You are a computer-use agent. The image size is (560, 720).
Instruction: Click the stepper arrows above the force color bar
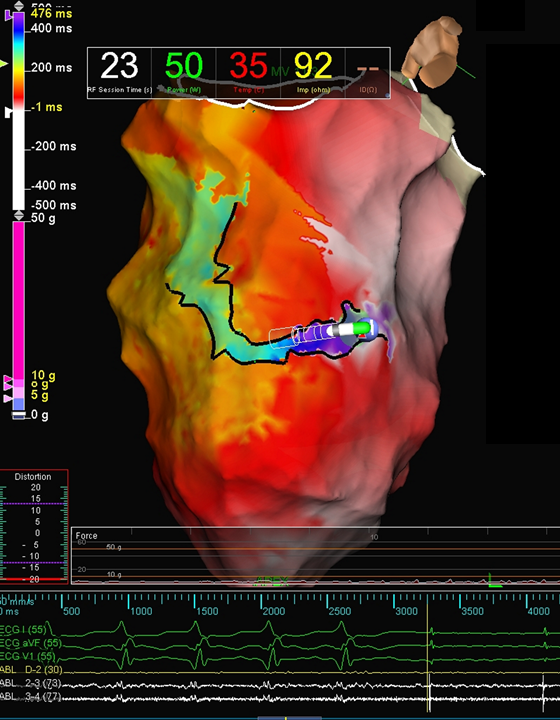pos(19,216)
